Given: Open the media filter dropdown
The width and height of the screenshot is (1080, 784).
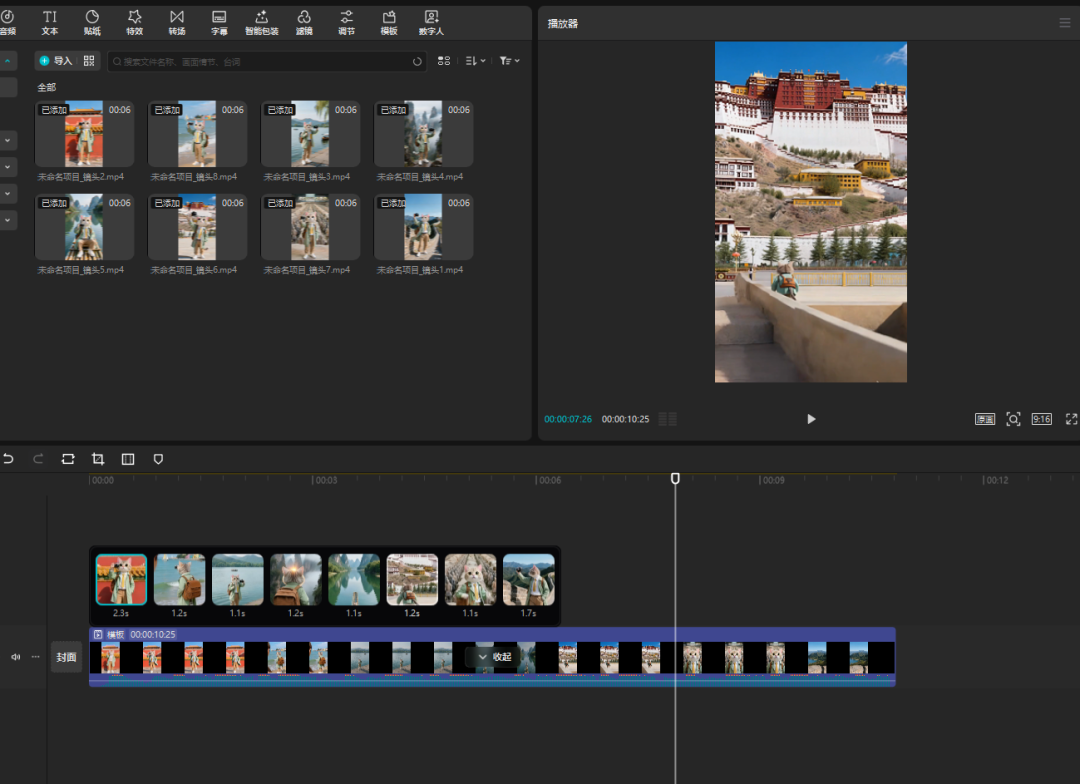Looking at the screenshot, I should point(509,61).
